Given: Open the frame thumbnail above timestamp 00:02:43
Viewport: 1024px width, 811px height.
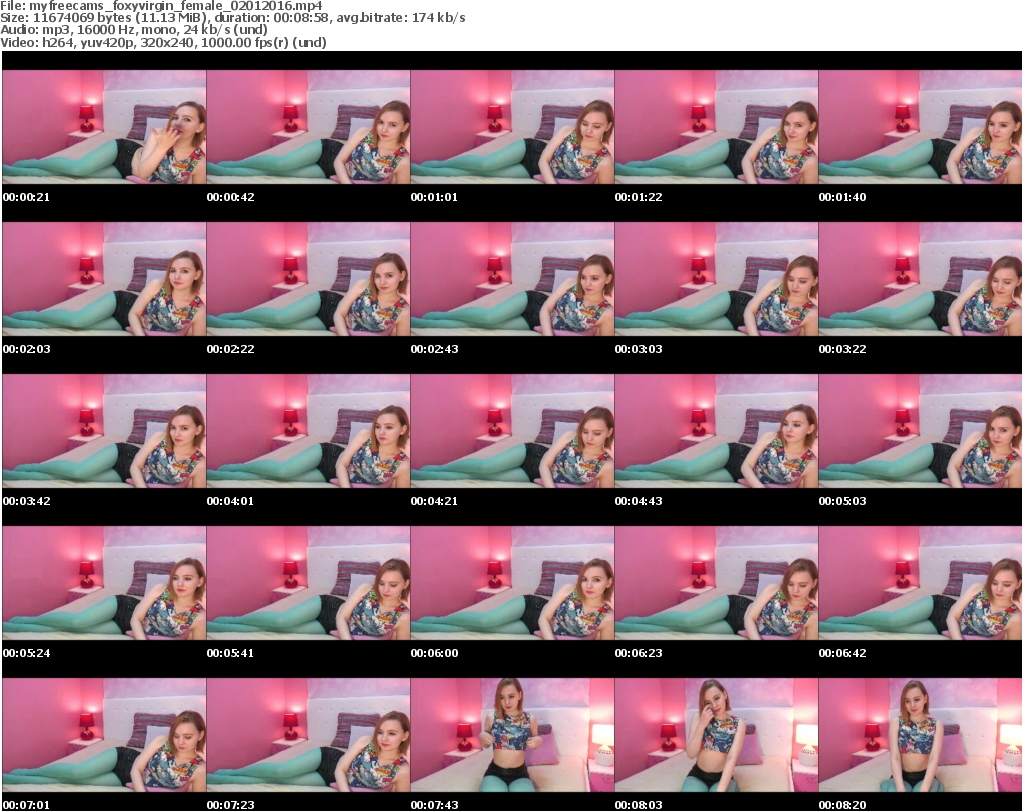Looking at the screenshot, I should pos(512,279).
